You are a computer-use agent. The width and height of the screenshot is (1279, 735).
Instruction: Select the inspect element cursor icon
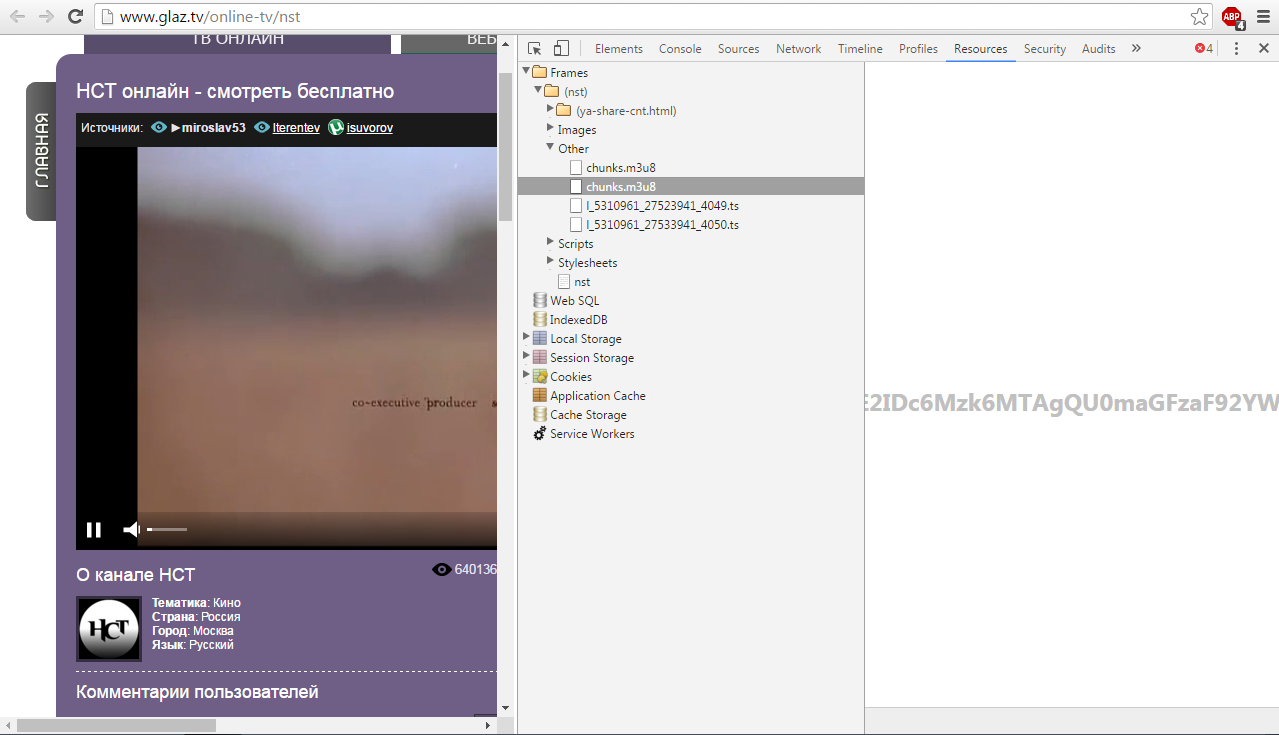pos(534,47)
